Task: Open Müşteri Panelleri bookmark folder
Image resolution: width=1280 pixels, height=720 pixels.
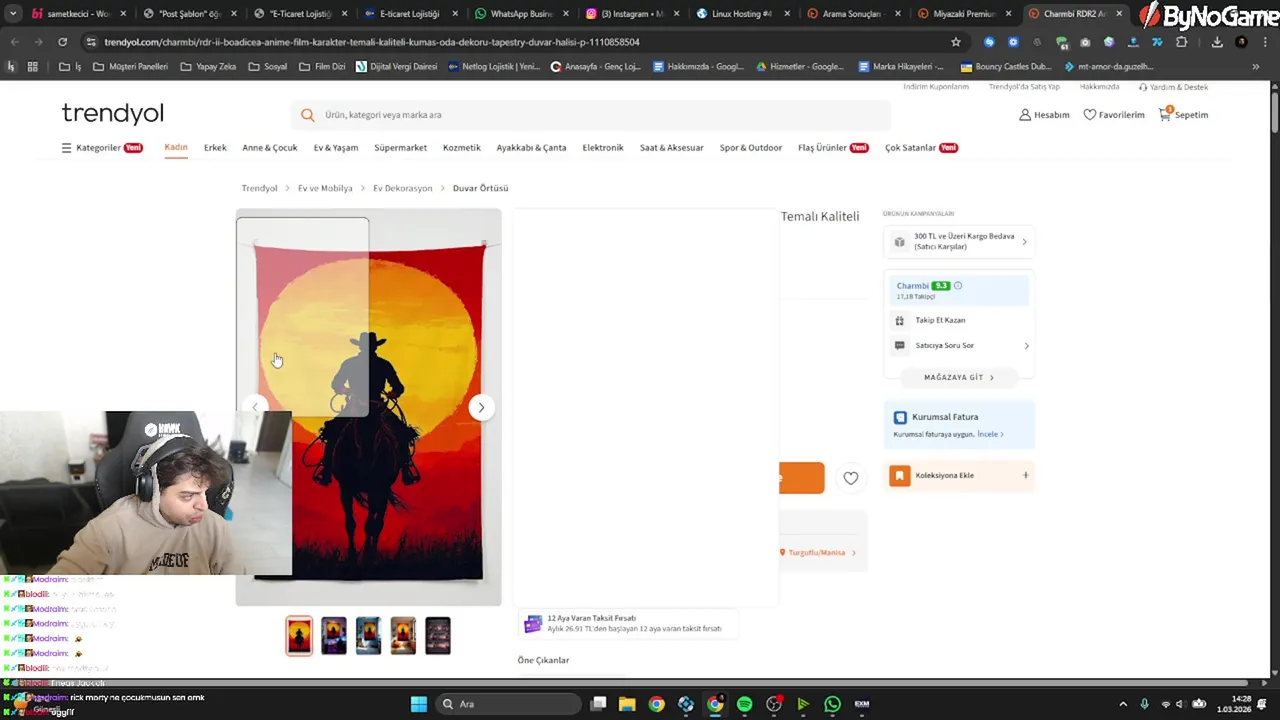Action: click(130, 66)
